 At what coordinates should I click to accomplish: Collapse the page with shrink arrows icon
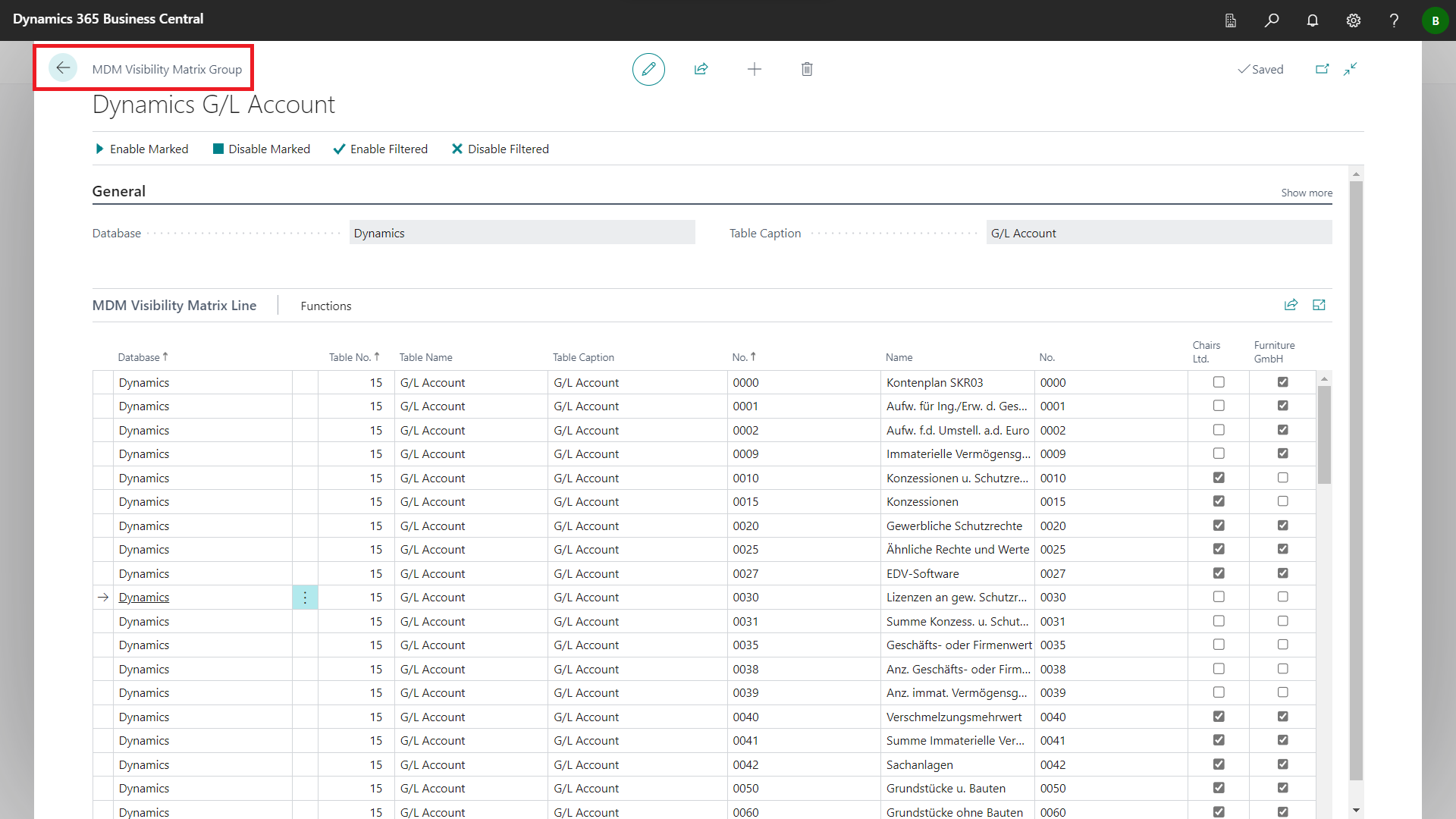coord(1351,69)
